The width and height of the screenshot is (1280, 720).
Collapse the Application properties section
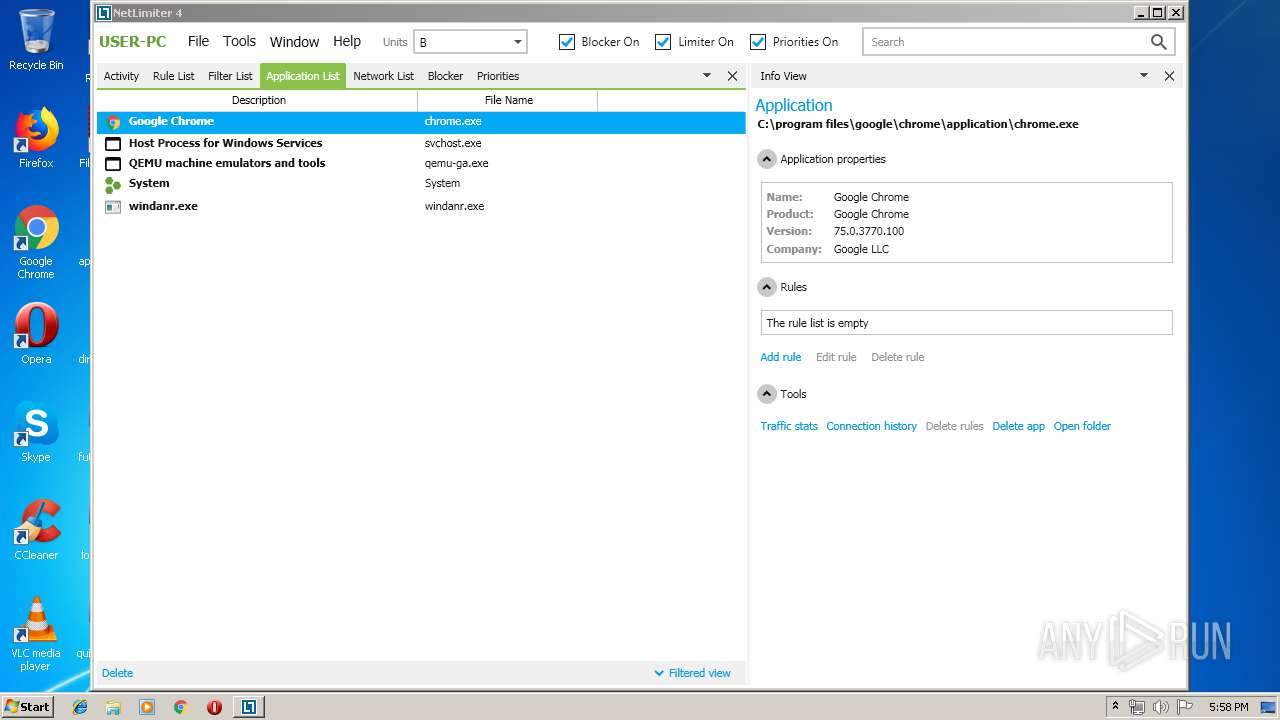[767, 159]
